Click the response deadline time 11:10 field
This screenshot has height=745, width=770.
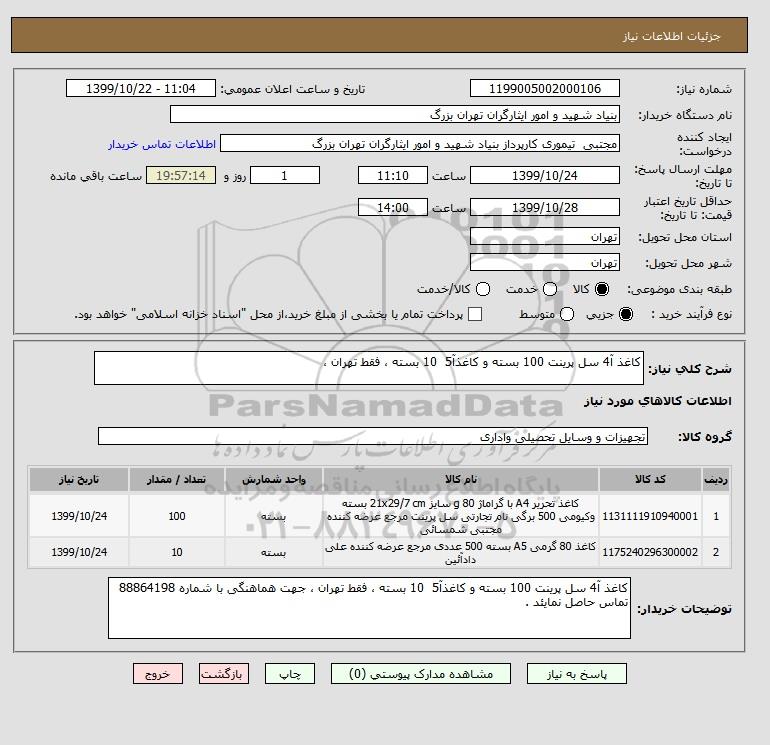coord(393,175)
